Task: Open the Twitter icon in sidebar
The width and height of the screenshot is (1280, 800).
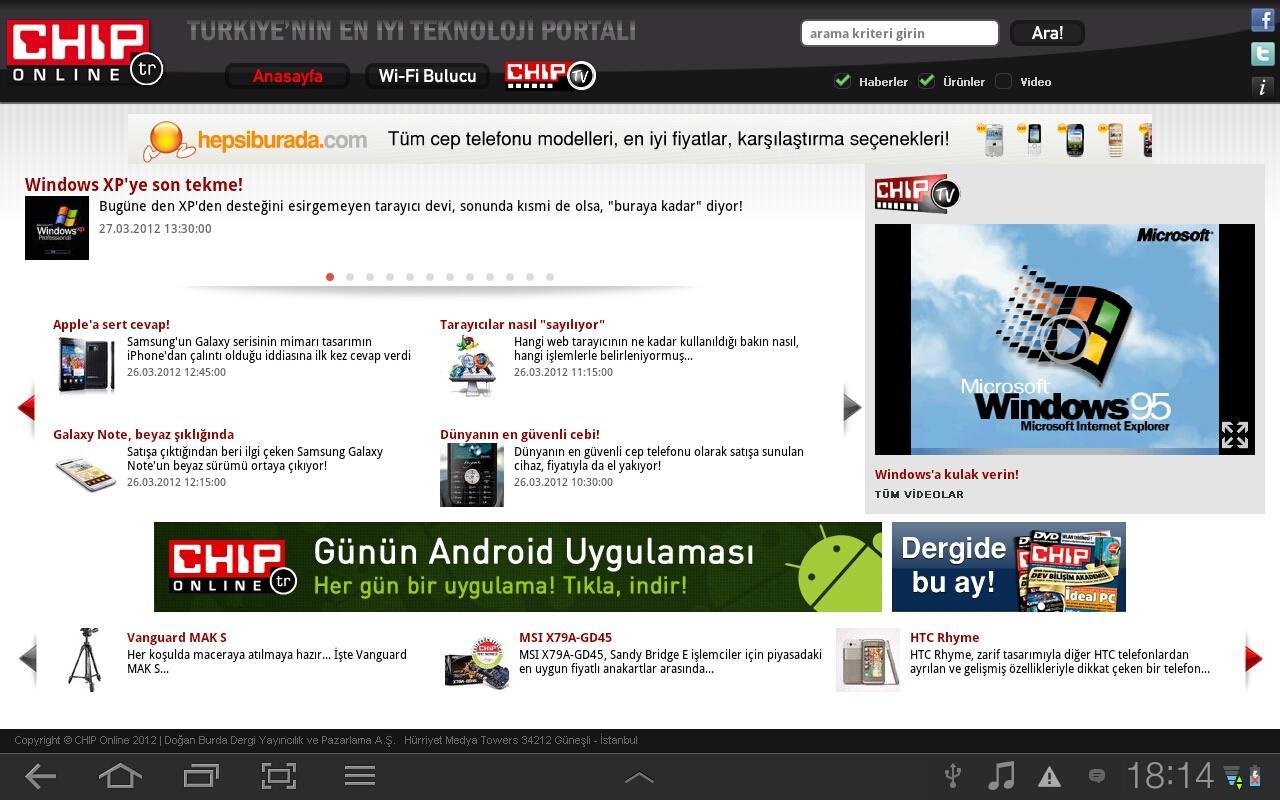Action: 1263,53
